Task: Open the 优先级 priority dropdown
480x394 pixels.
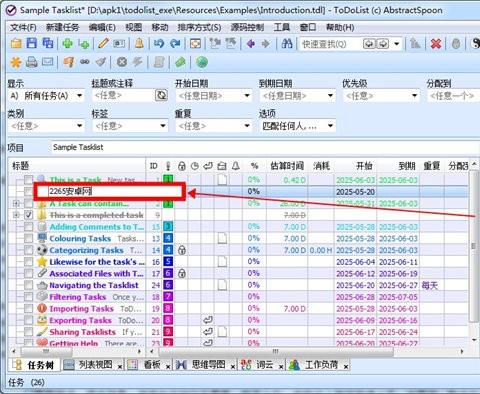Action: (414, 96)
